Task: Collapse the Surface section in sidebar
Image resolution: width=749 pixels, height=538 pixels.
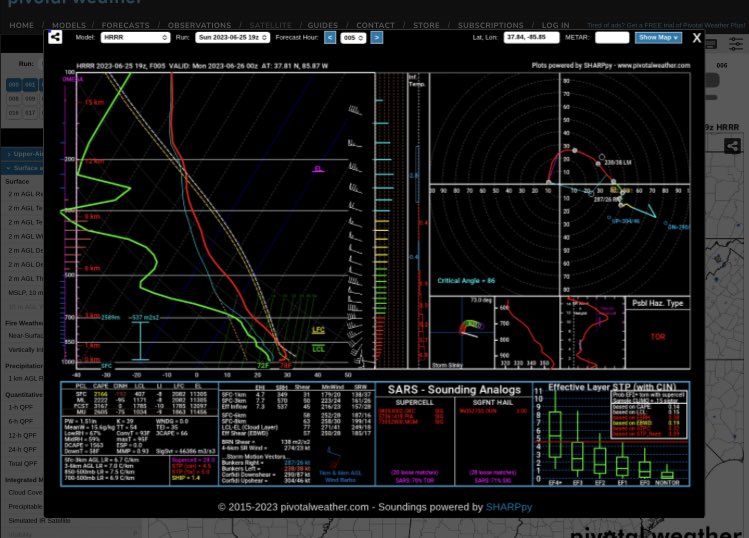Action: click(24, 168)
